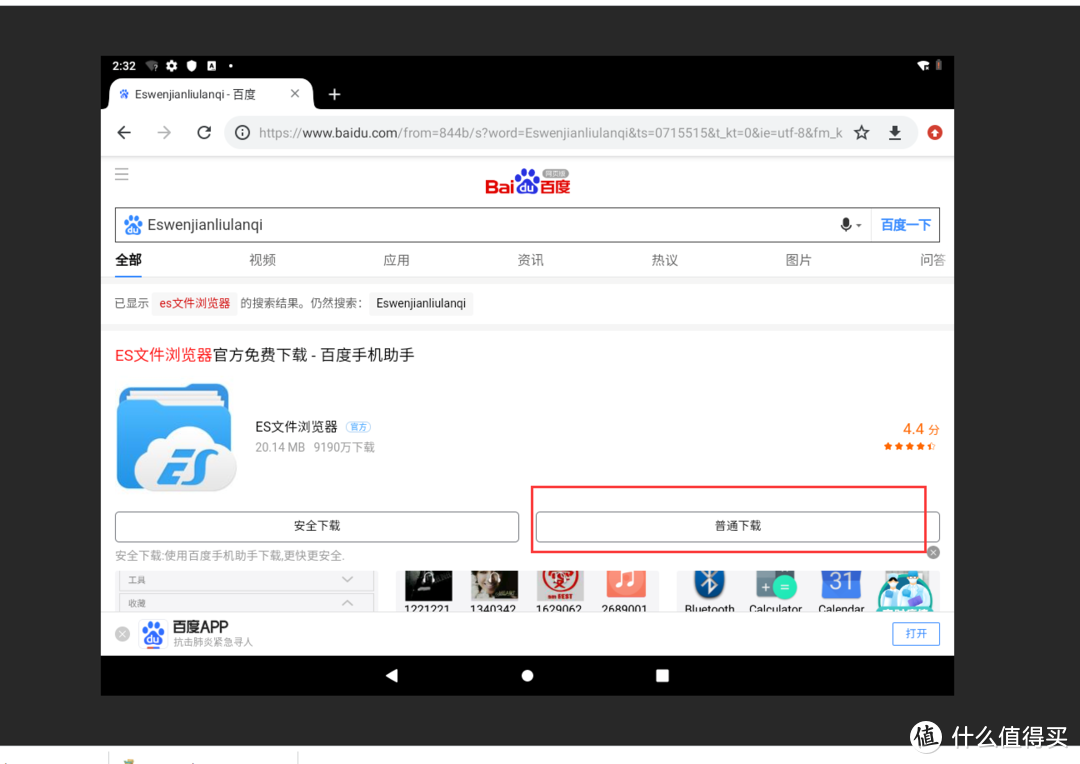Click the Baidu logo

[528, 181]
